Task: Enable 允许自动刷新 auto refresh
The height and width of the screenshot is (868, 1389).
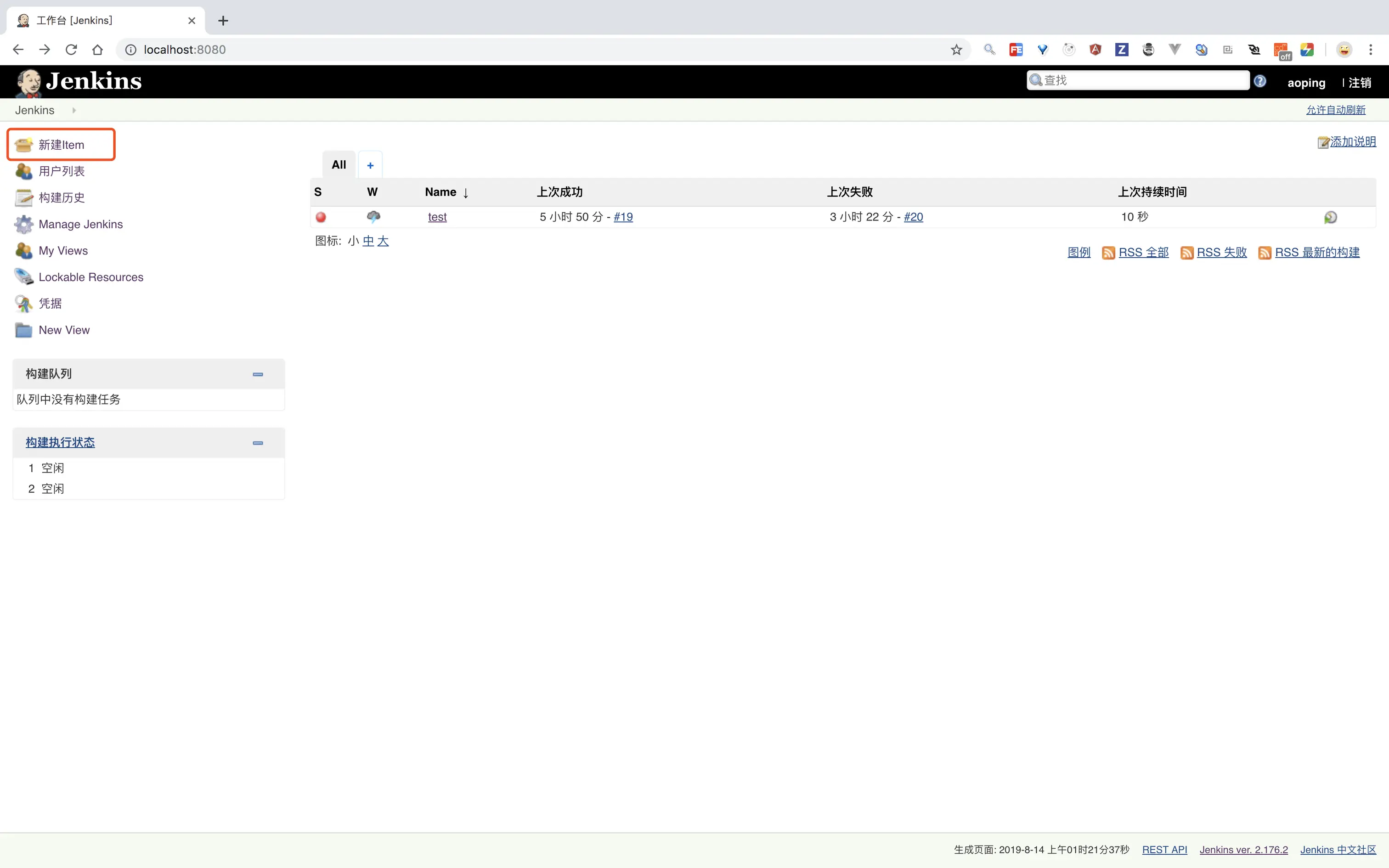Action: (1335, 110)
